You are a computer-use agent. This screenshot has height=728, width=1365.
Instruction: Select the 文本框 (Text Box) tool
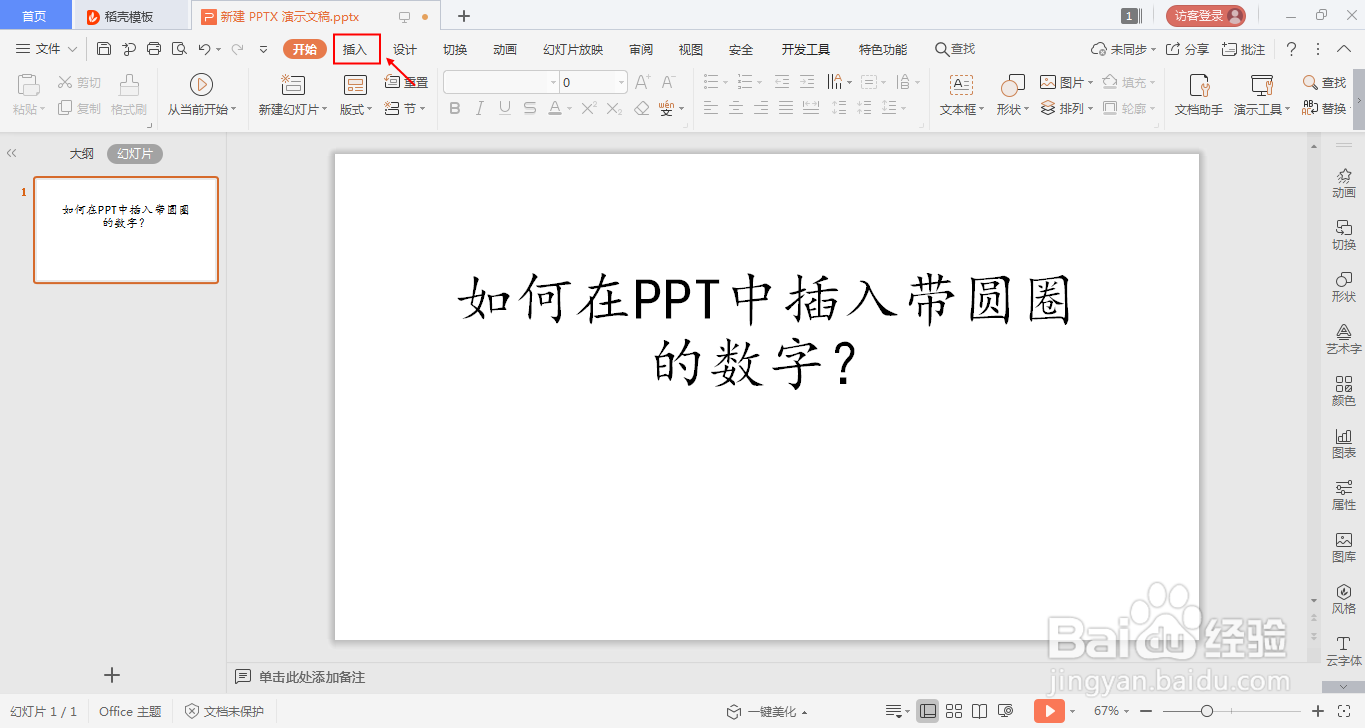(958, 95)
